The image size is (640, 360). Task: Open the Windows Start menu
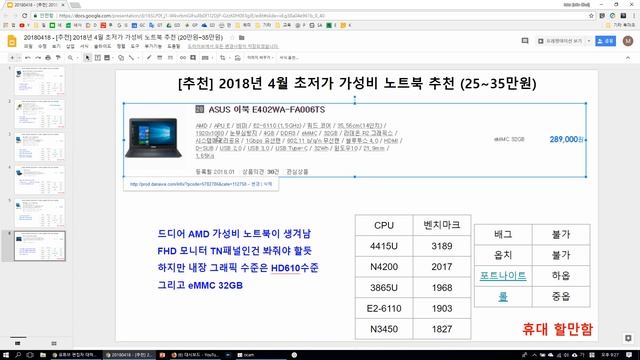point(6,355)
